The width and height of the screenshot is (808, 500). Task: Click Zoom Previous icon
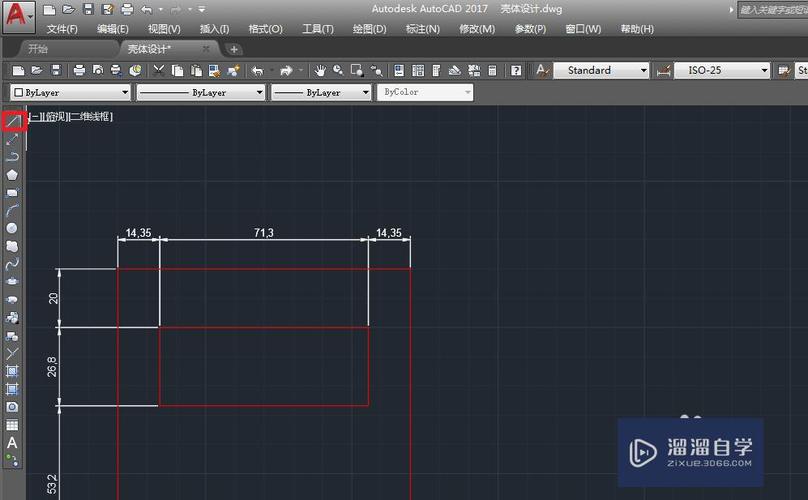click(x=377, y=70)
